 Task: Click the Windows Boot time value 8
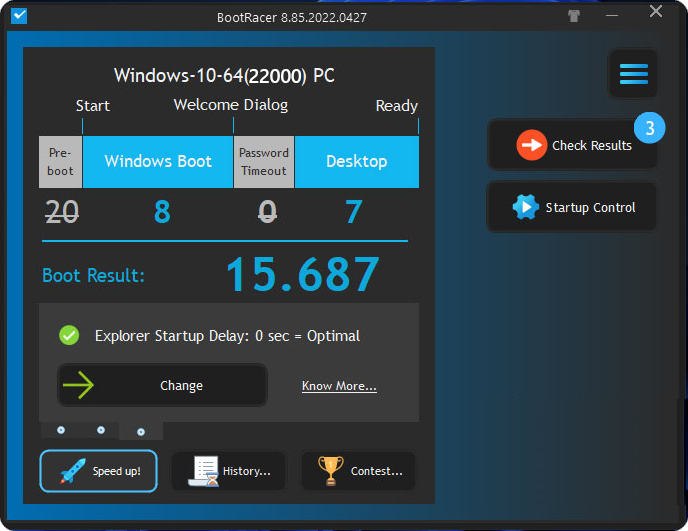pos(162,212)
